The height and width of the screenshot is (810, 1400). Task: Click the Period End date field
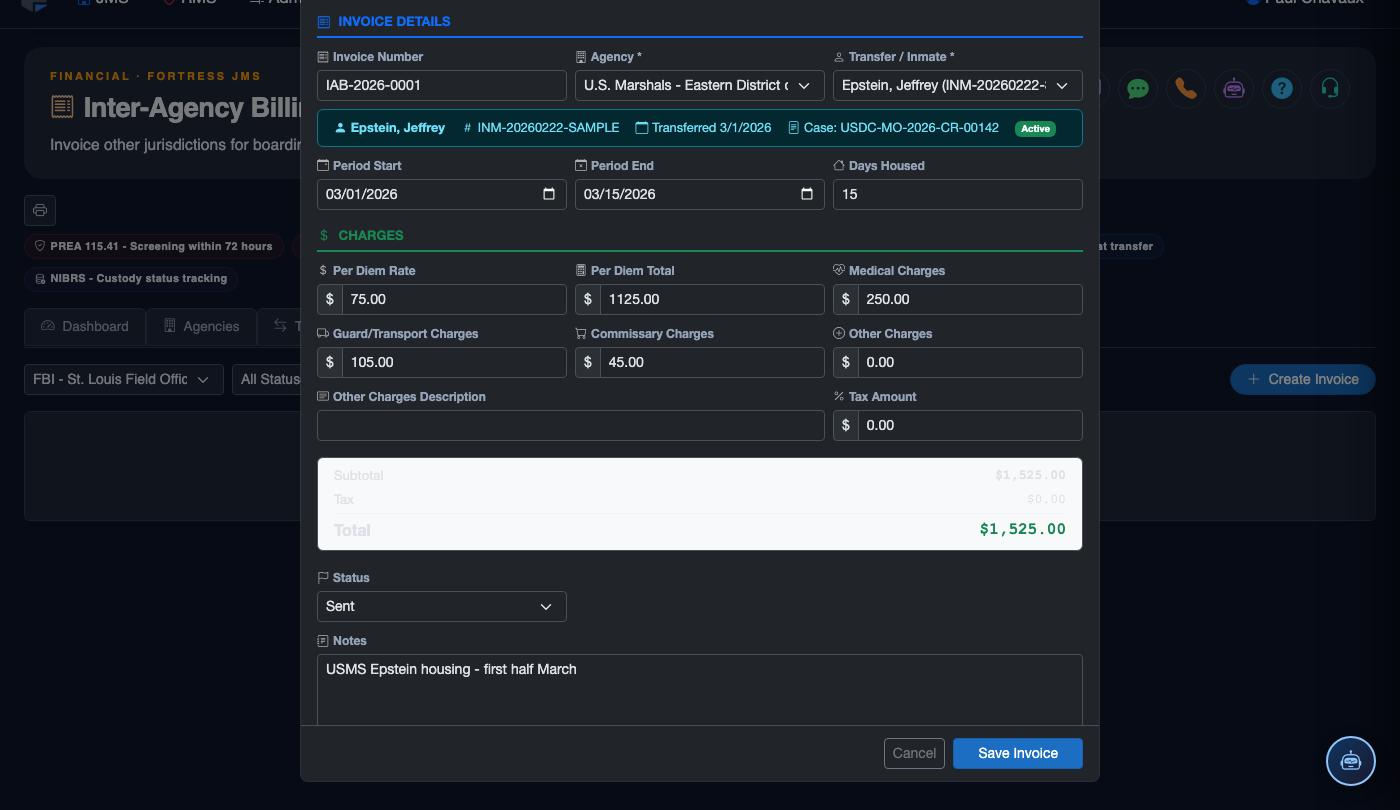pyautogui.click(x=700, y=194)
